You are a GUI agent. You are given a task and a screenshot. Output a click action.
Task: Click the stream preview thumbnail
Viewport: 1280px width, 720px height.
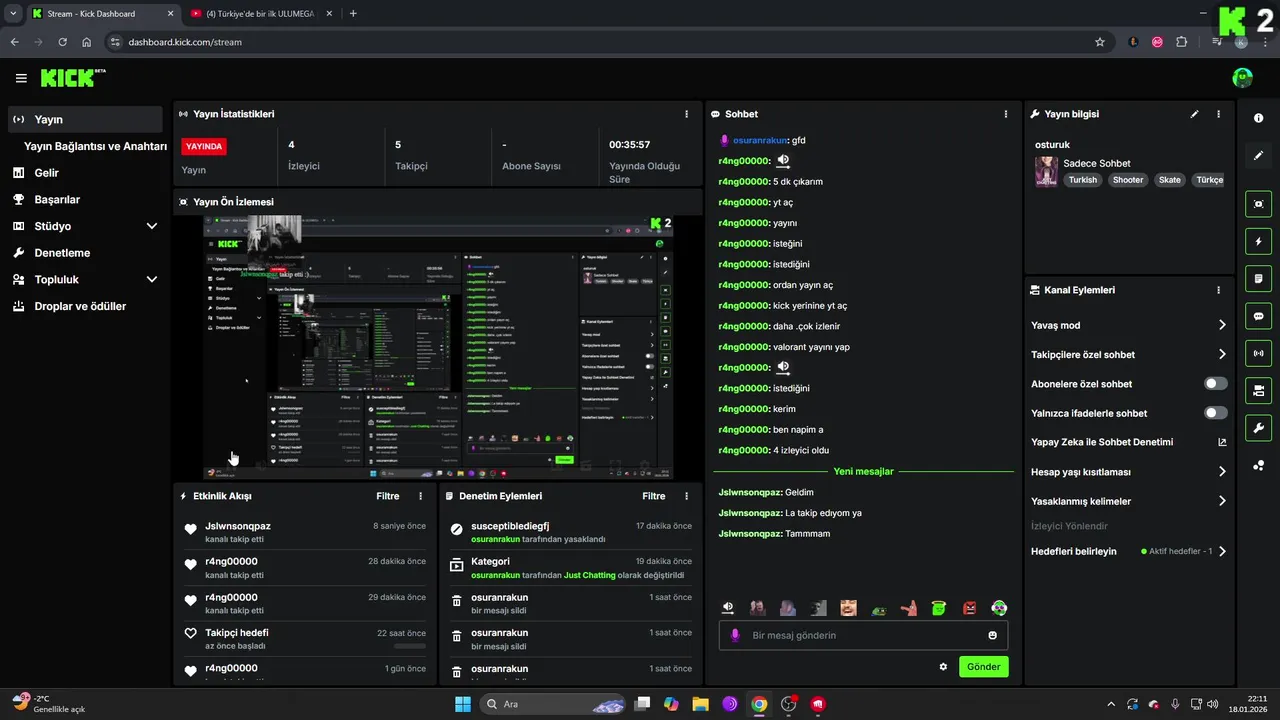[437, 347]
